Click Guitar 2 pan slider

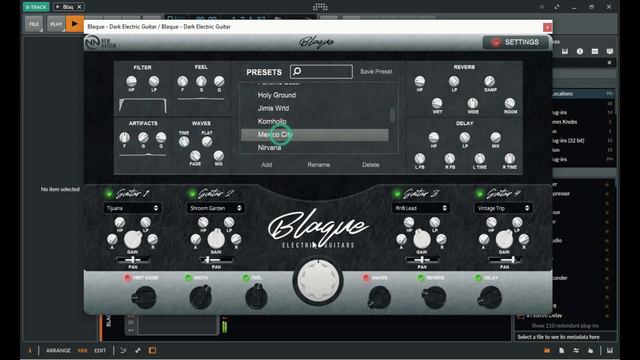(216, 260)
